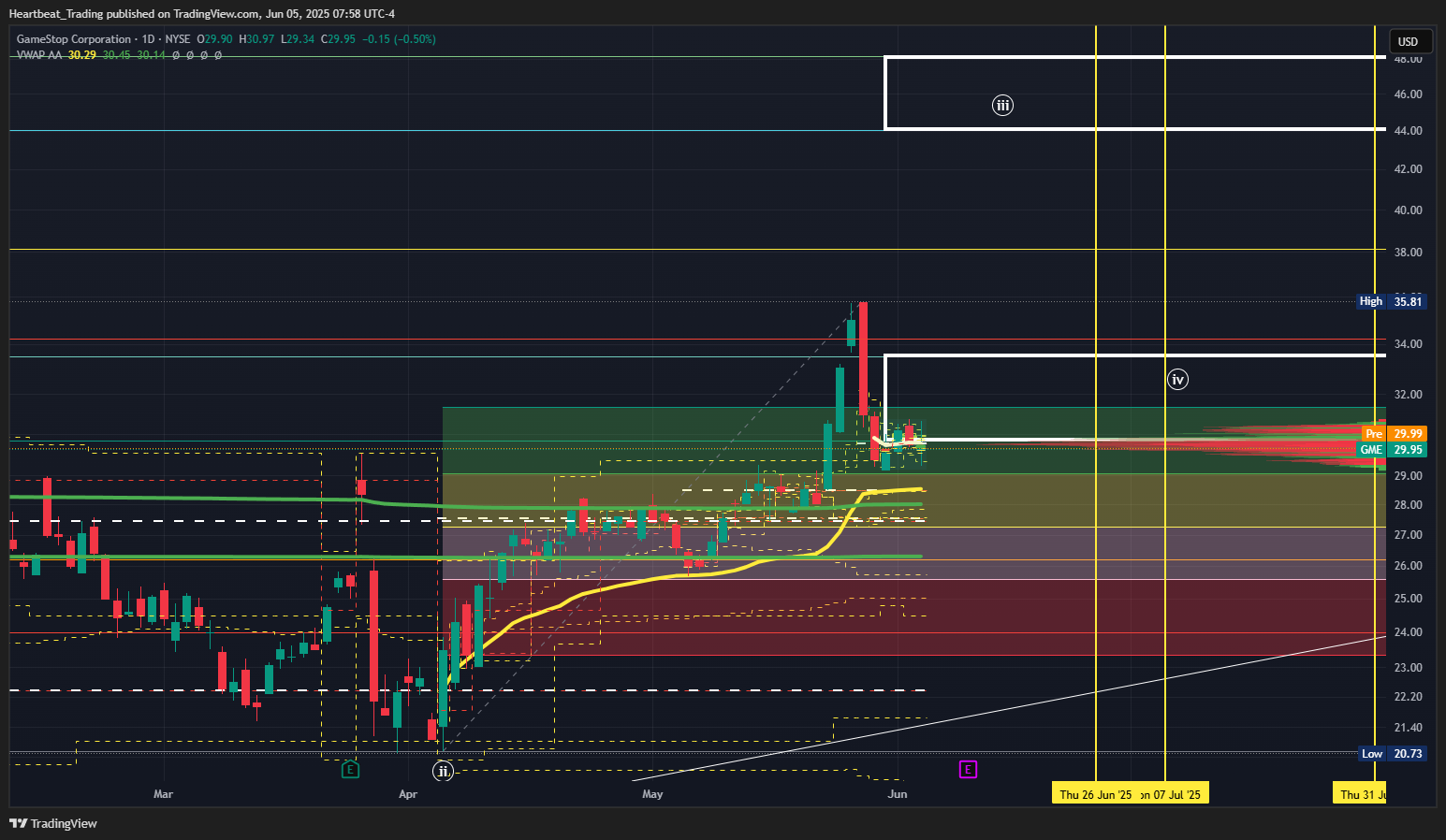Click the Apr label on time axis
The height and width of the screenshot is (840, 1446).
coord(408,794)
